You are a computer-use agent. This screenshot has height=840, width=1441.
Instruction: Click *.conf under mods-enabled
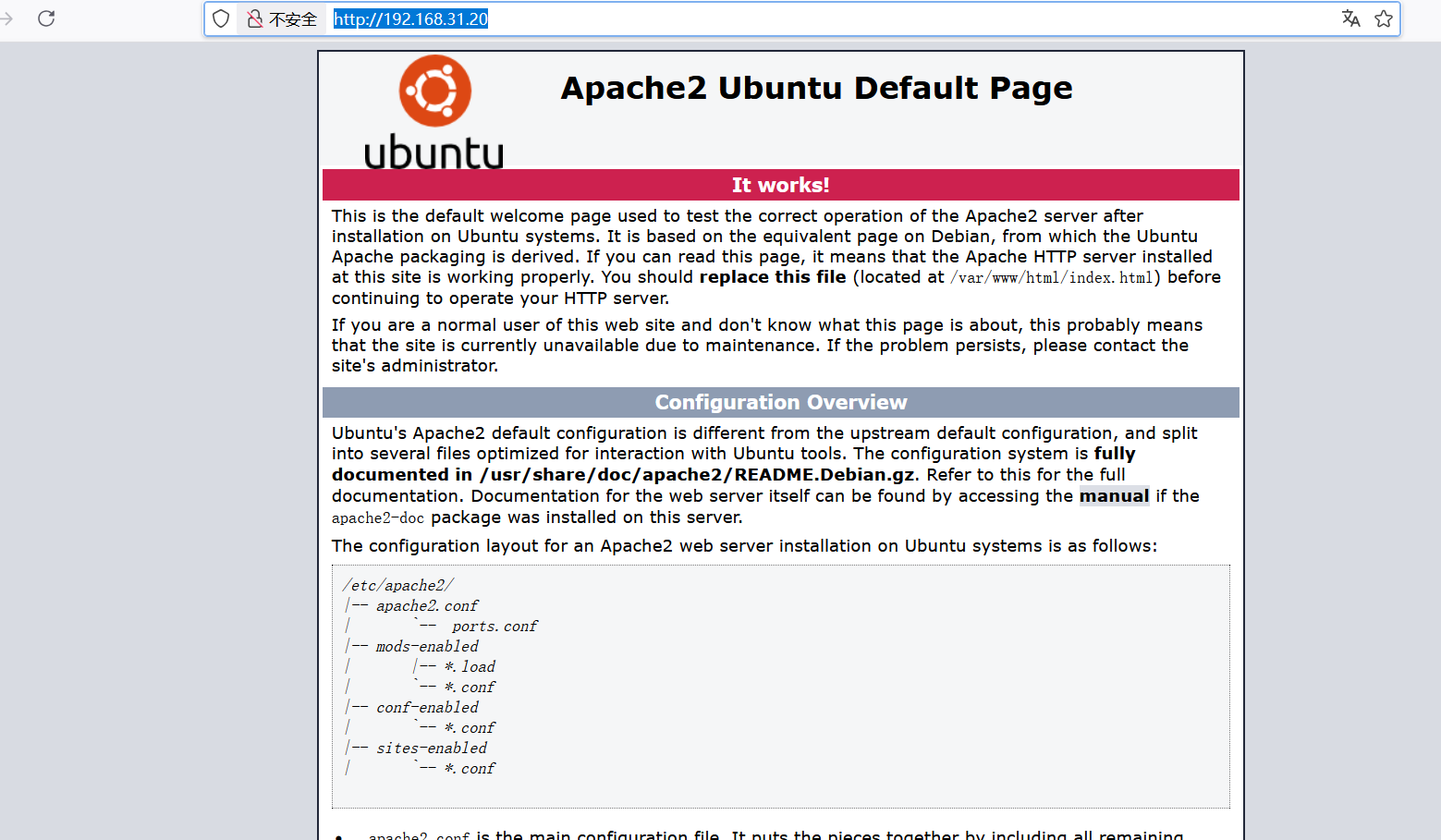(x=470, y=688)
